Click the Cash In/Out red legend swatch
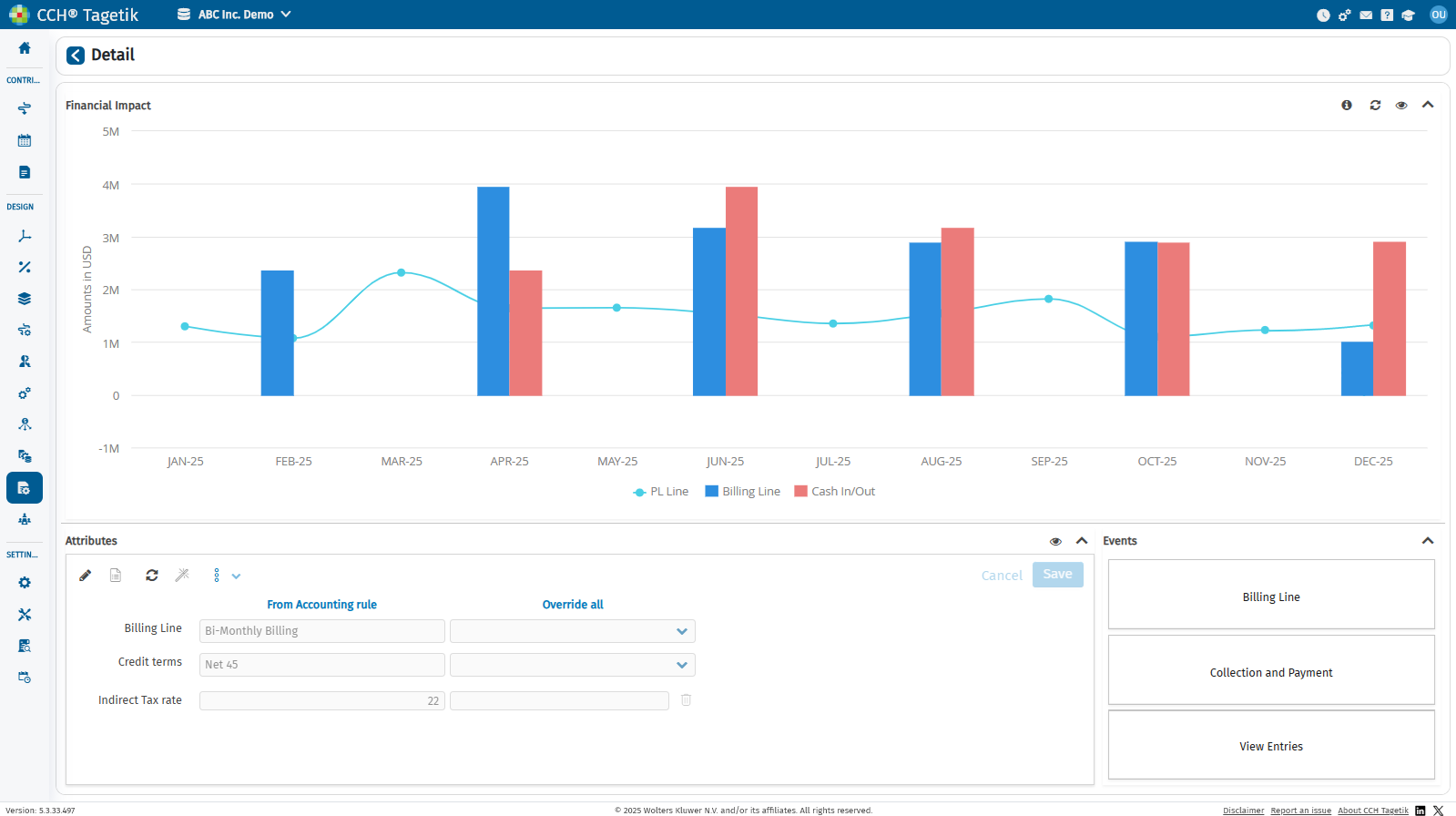The height and width of the screenshot is (816, 1456). (801, 492)
